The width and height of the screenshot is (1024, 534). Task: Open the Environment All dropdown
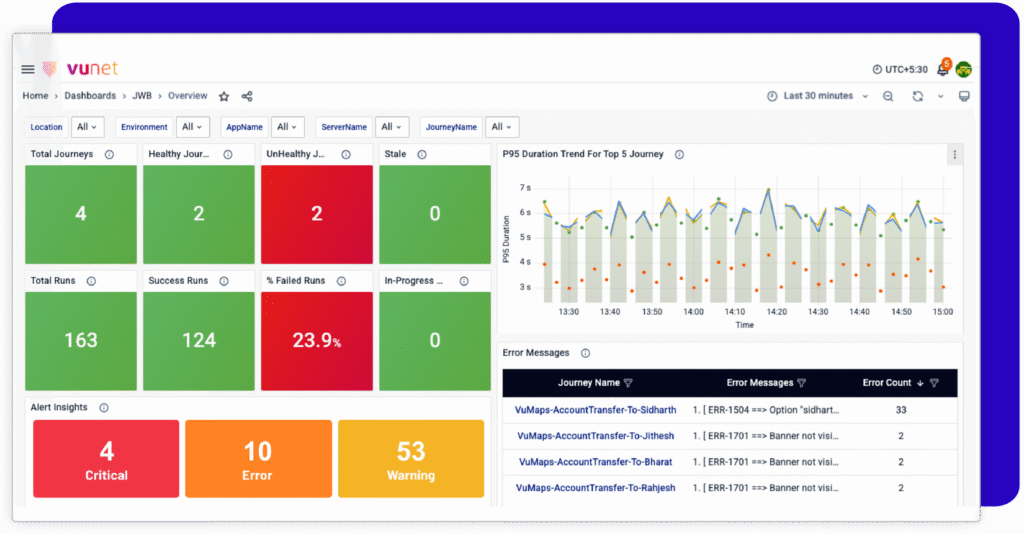click(x=193, y=127)
